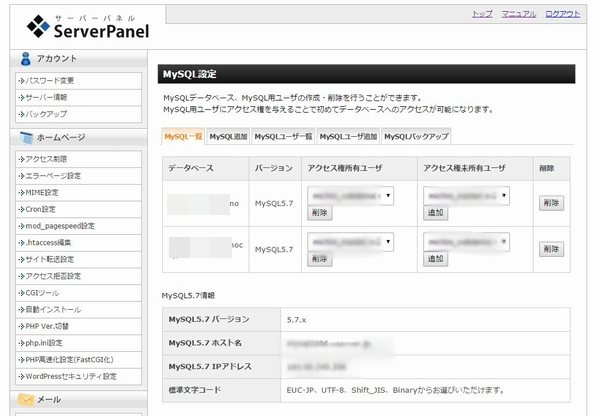The width and height of the screenshot is (600, 416).
Task: Click 削除 under second row's user dropdown
Action: (x=320, y=259)
